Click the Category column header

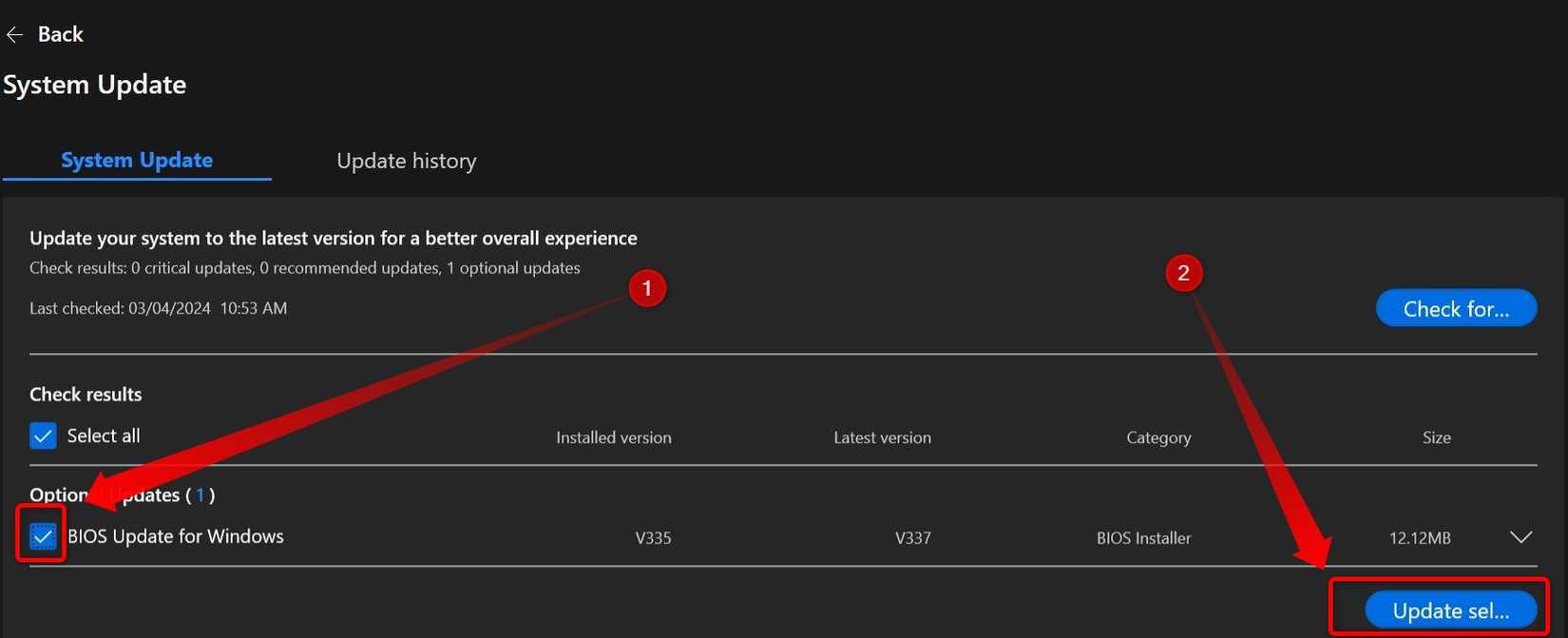1158,436
